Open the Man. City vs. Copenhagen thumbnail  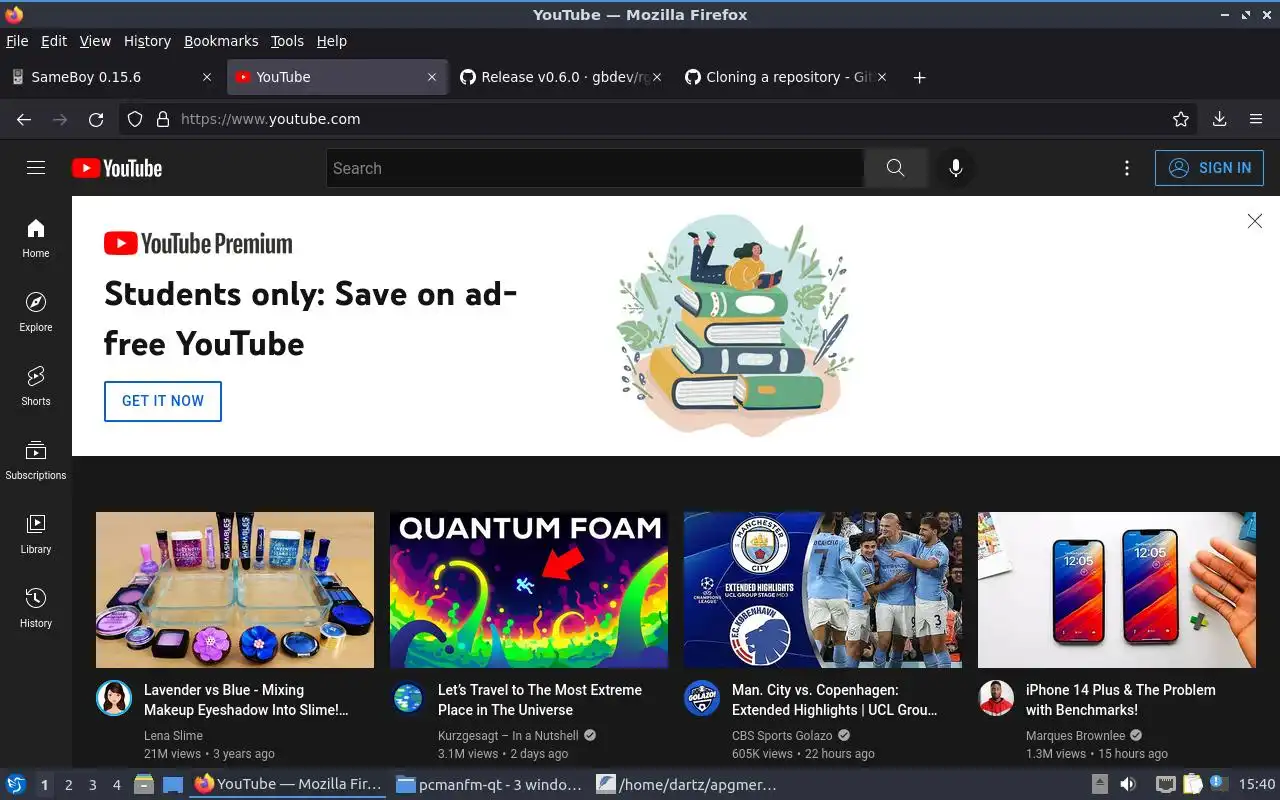pos(823,590)
